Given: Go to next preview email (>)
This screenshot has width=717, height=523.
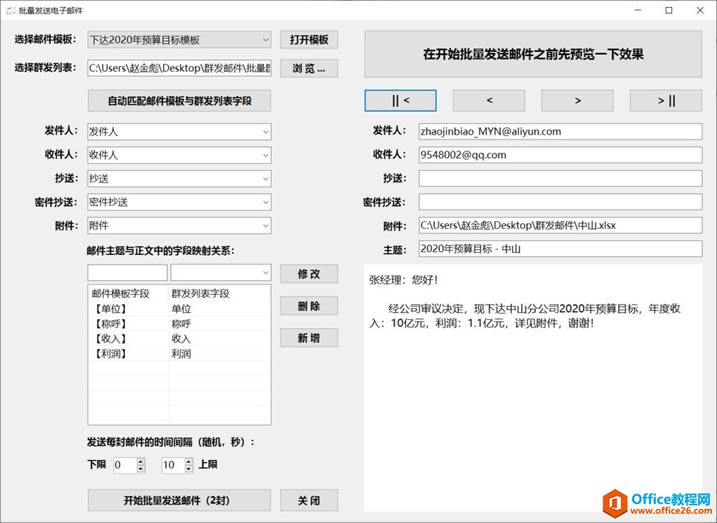Looking at the screenshot, I should tap(577, 100).
